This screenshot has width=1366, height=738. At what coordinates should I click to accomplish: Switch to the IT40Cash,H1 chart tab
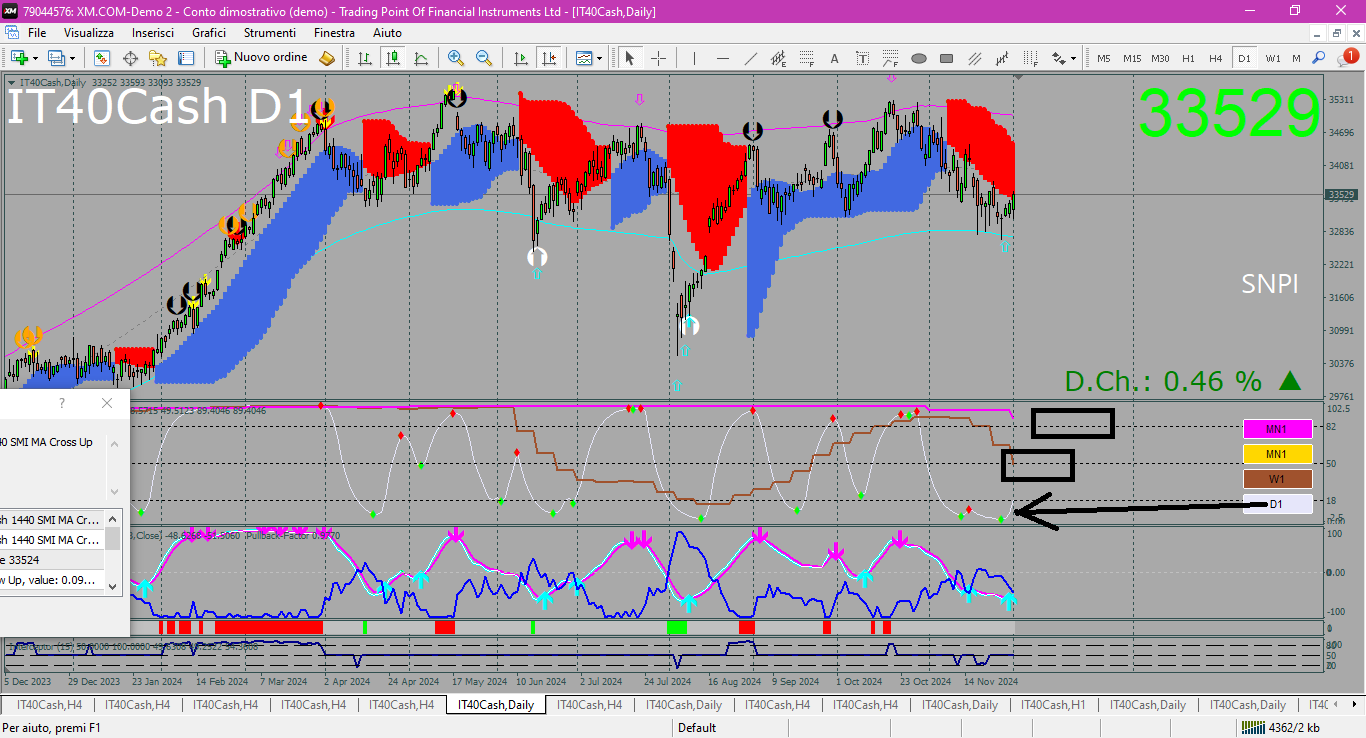click(x=1053, y=705)
